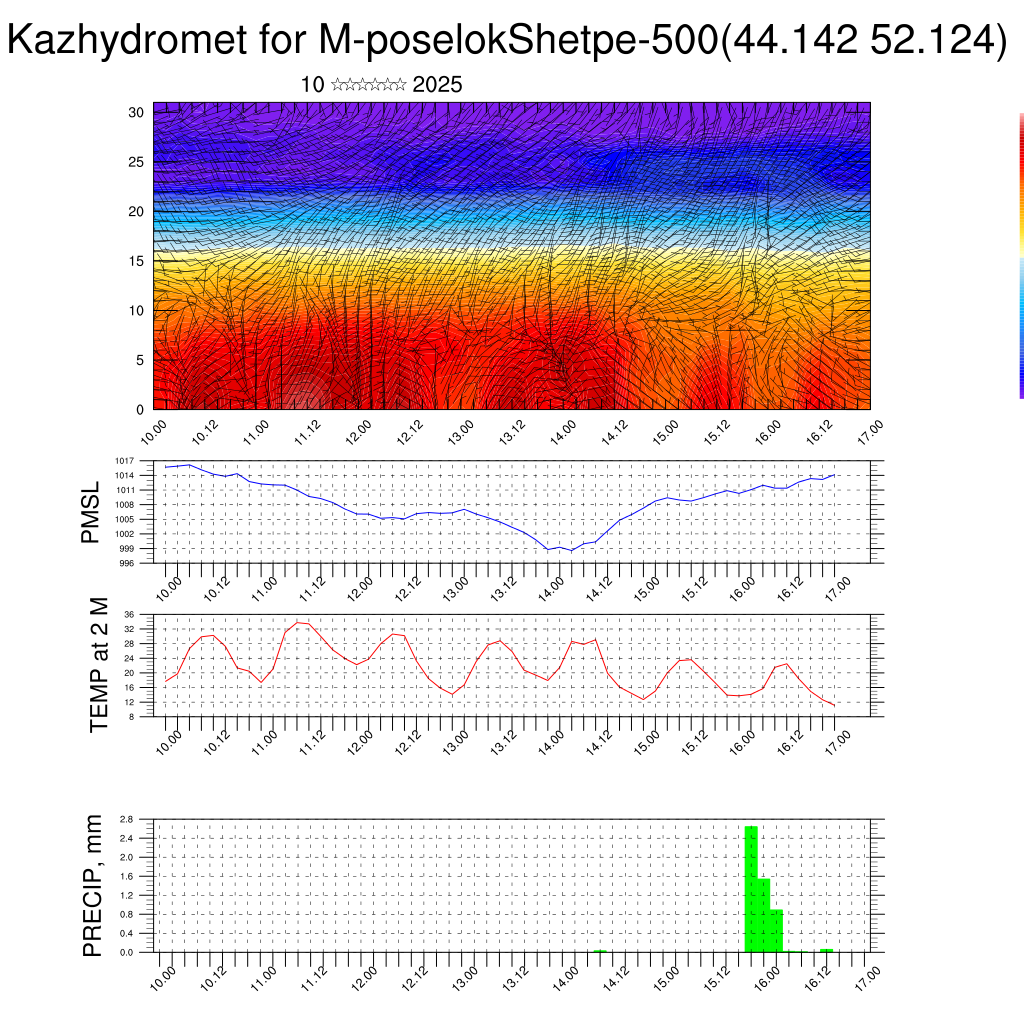Screen dimensions: 1024x1024
Task: Click the 28 tick on the temperature axis
Action: point(129,644)
